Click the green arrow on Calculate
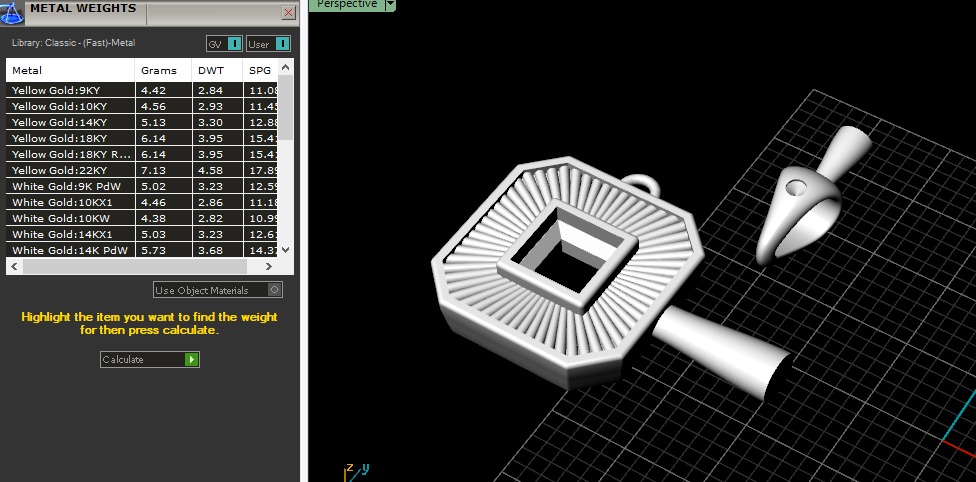The height and width of the screenshot is (482, 976). click(192, 359)
